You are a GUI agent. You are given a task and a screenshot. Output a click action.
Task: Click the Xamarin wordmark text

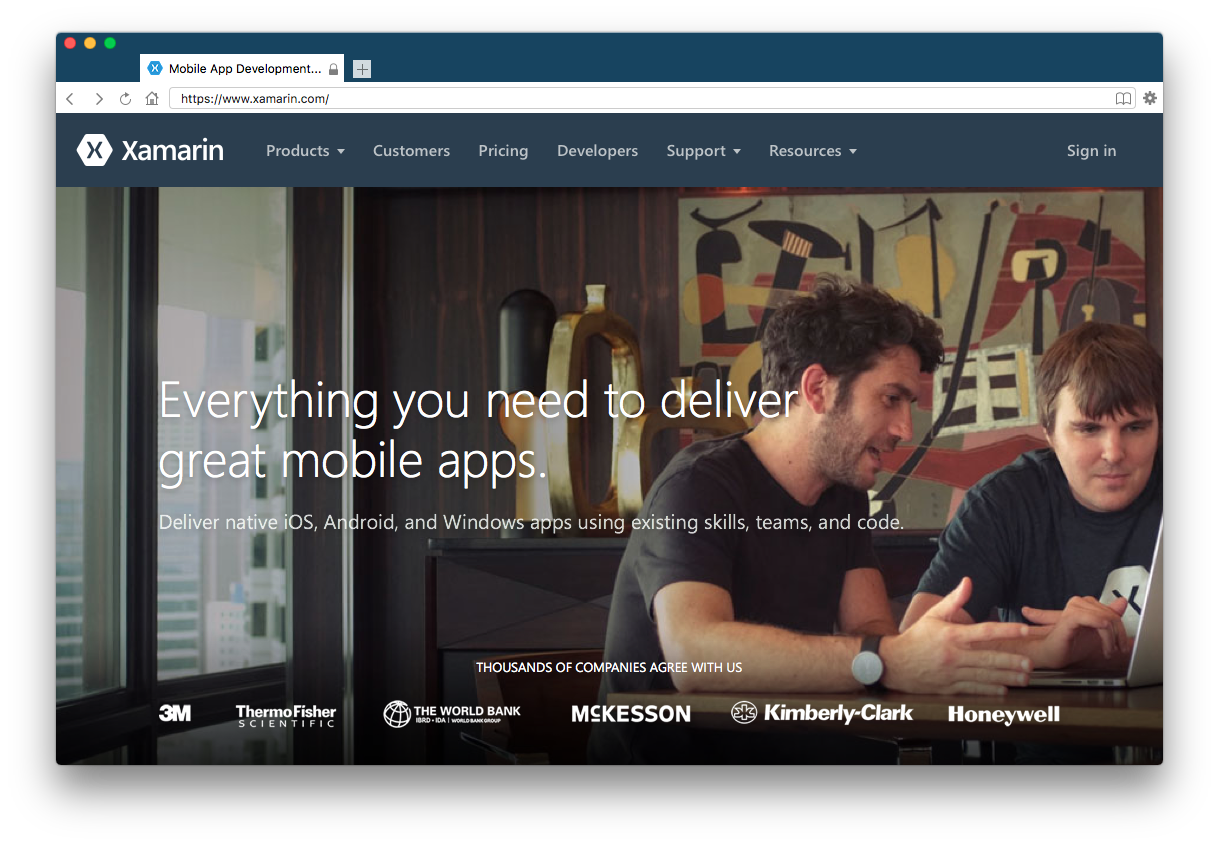tap(172, 151)
